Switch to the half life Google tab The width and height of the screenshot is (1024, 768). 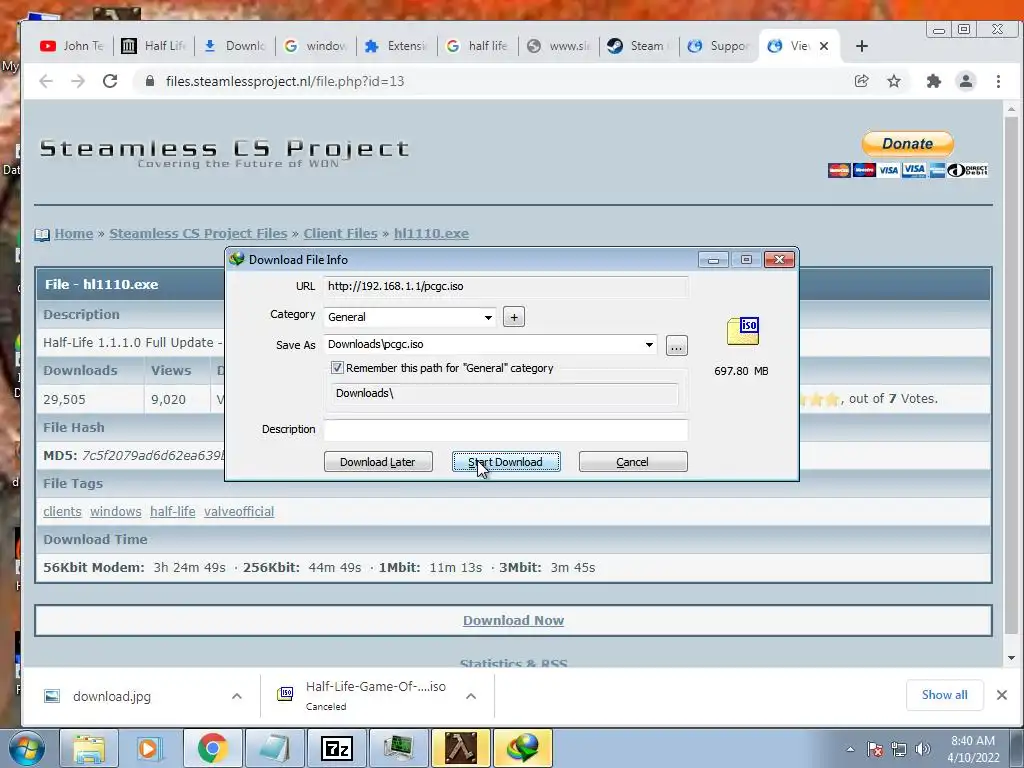tap(478, 46)
